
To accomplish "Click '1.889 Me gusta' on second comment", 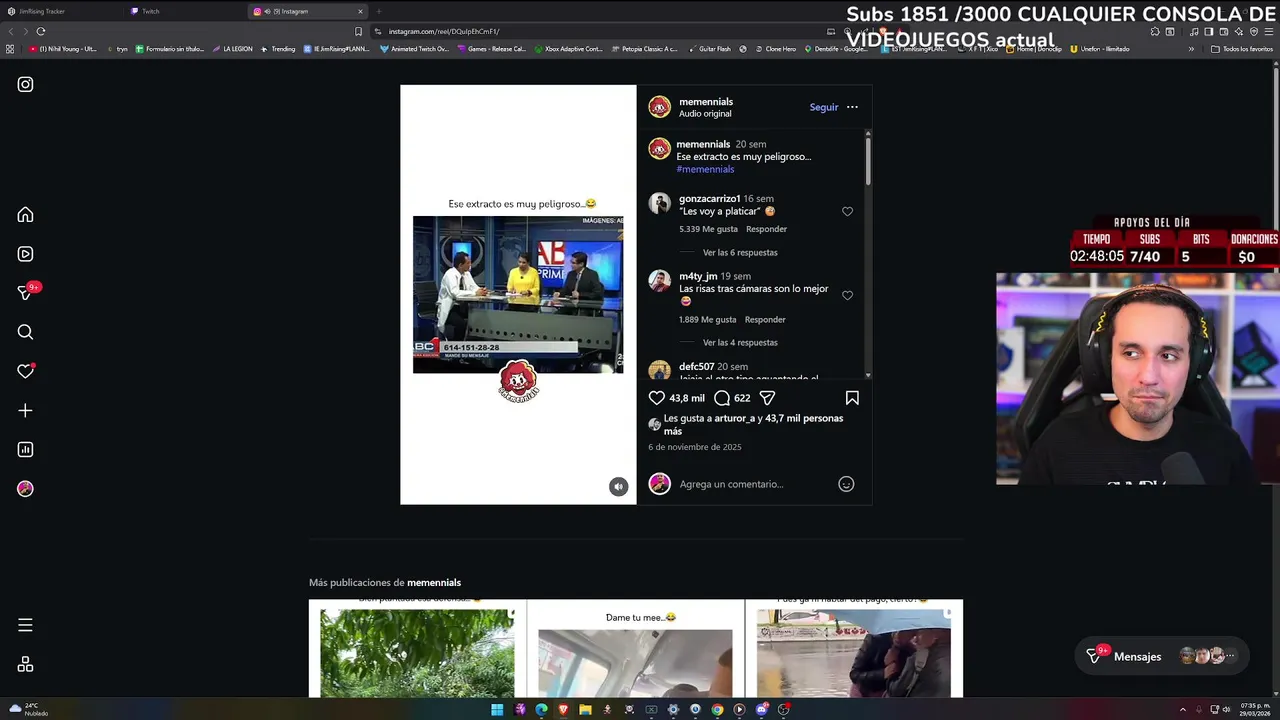I will [708, 320].
